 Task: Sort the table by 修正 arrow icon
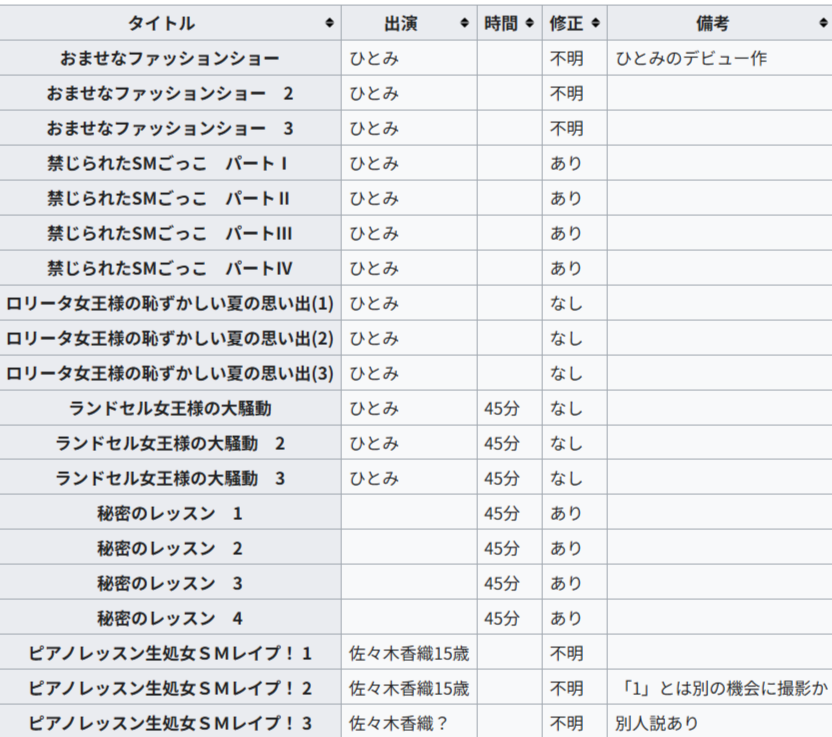595,23
